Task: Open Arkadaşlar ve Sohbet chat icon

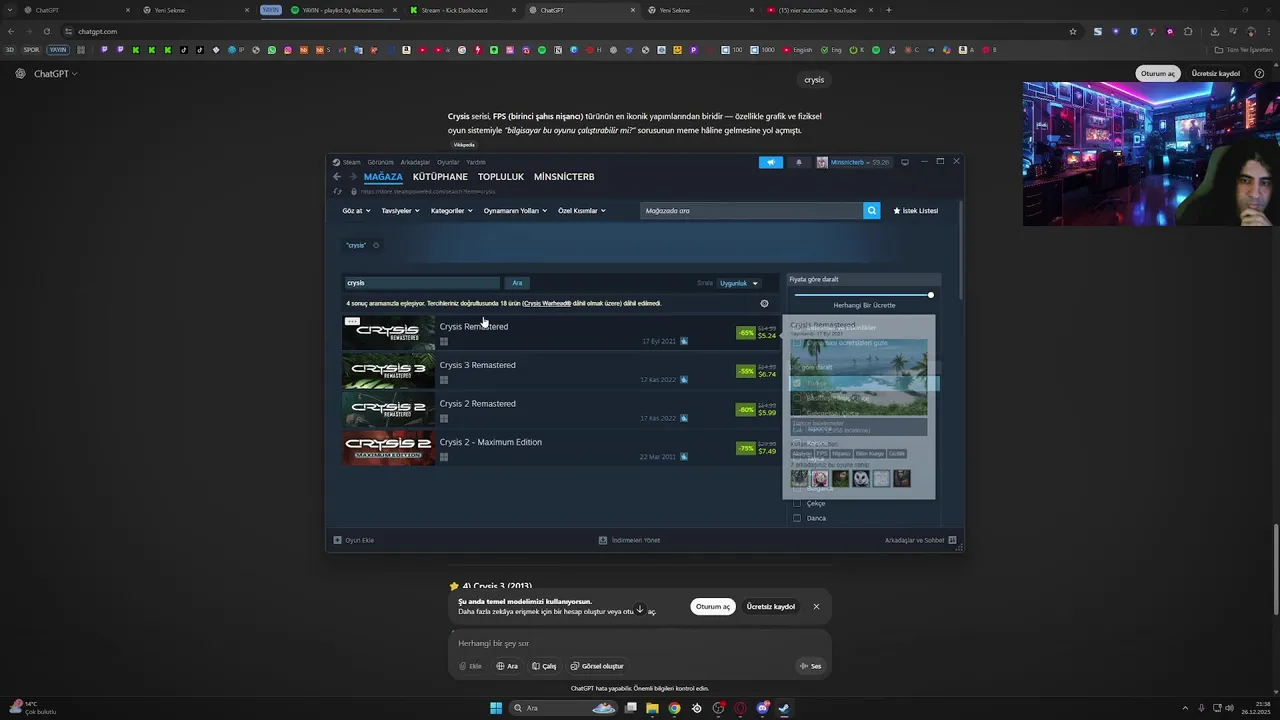Action: point(952,540)
